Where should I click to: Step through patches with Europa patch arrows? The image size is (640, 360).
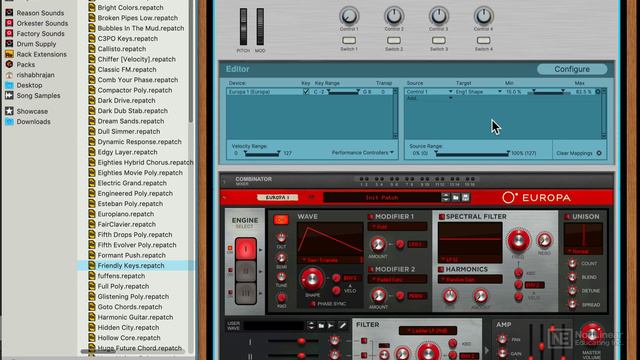click(x=445, y=198)
